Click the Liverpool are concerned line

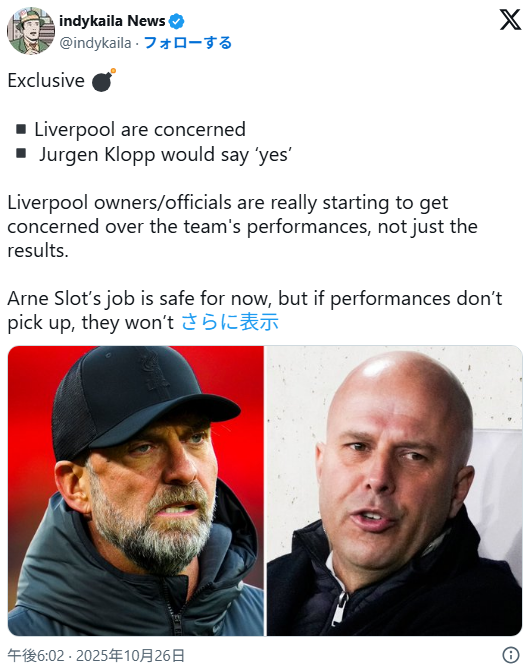point(140,129)
